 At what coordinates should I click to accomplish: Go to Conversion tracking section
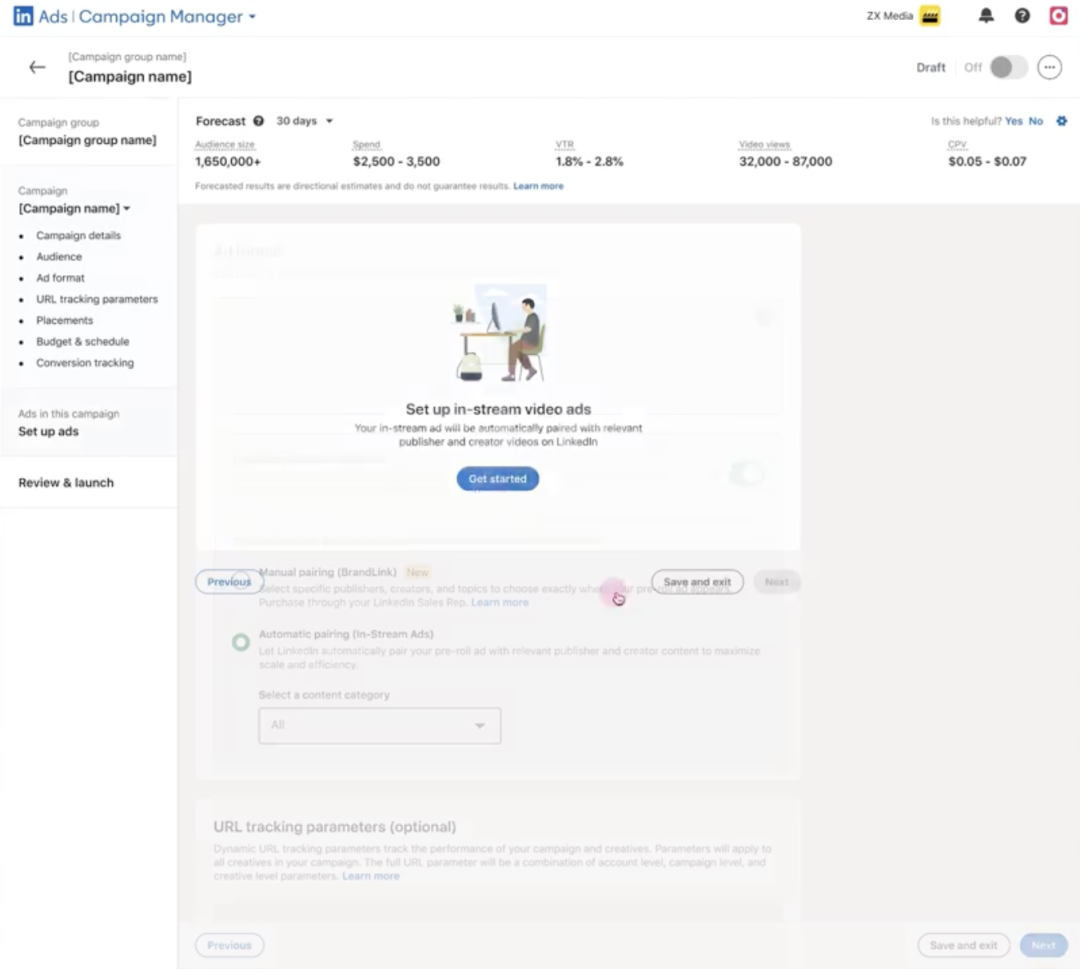click(x=85, y=364)
